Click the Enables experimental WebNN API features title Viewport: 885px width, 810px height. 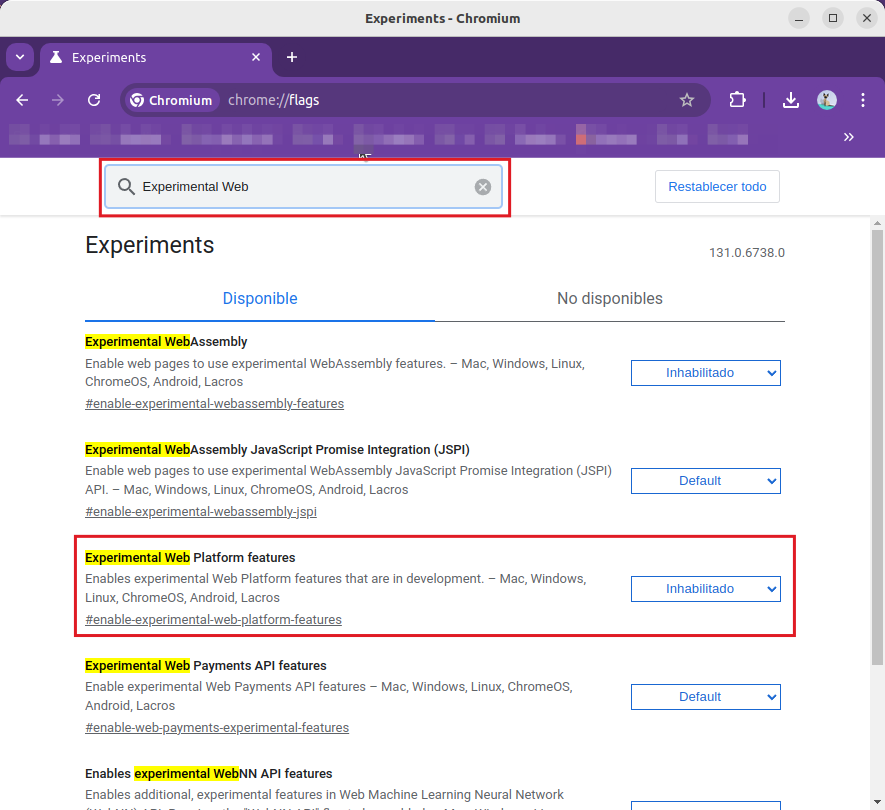click(209, 773)
